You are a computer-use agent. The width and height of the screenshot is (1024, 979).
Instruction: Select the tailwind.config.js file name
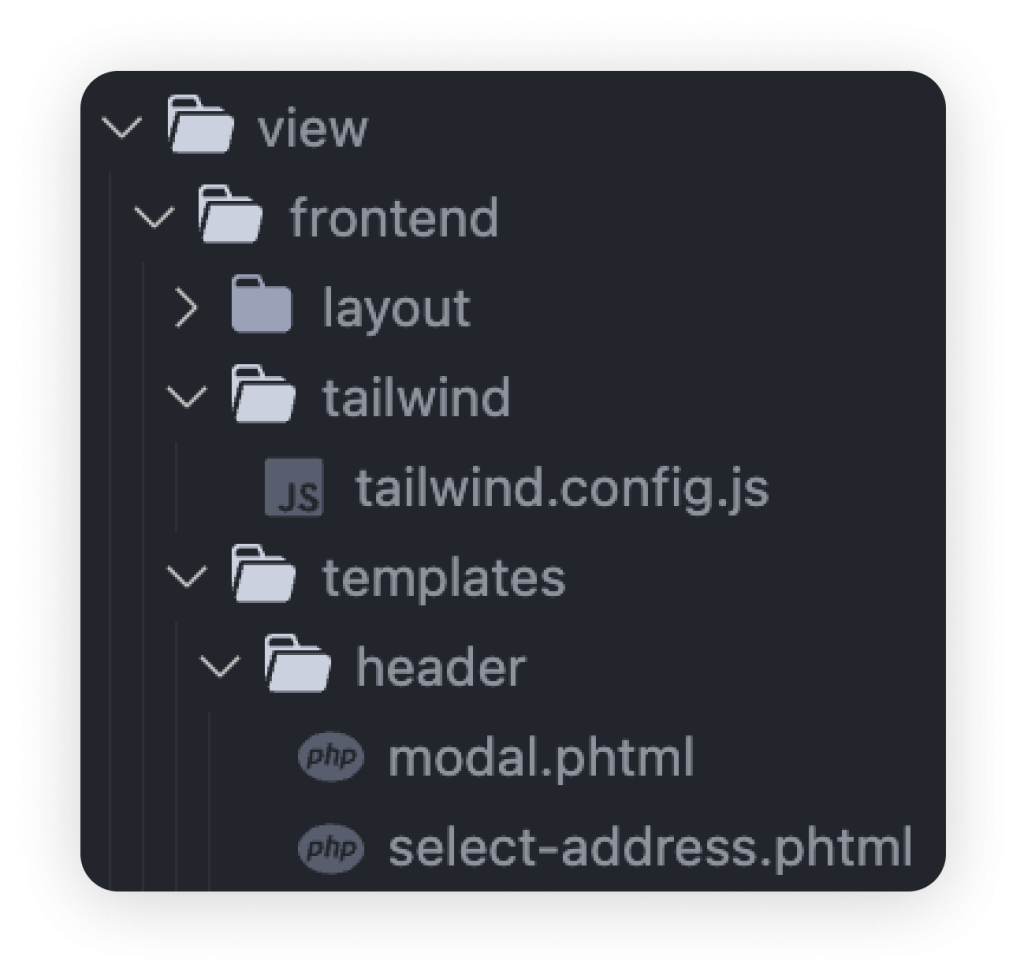pyautogui.click(x=562, y=489)
